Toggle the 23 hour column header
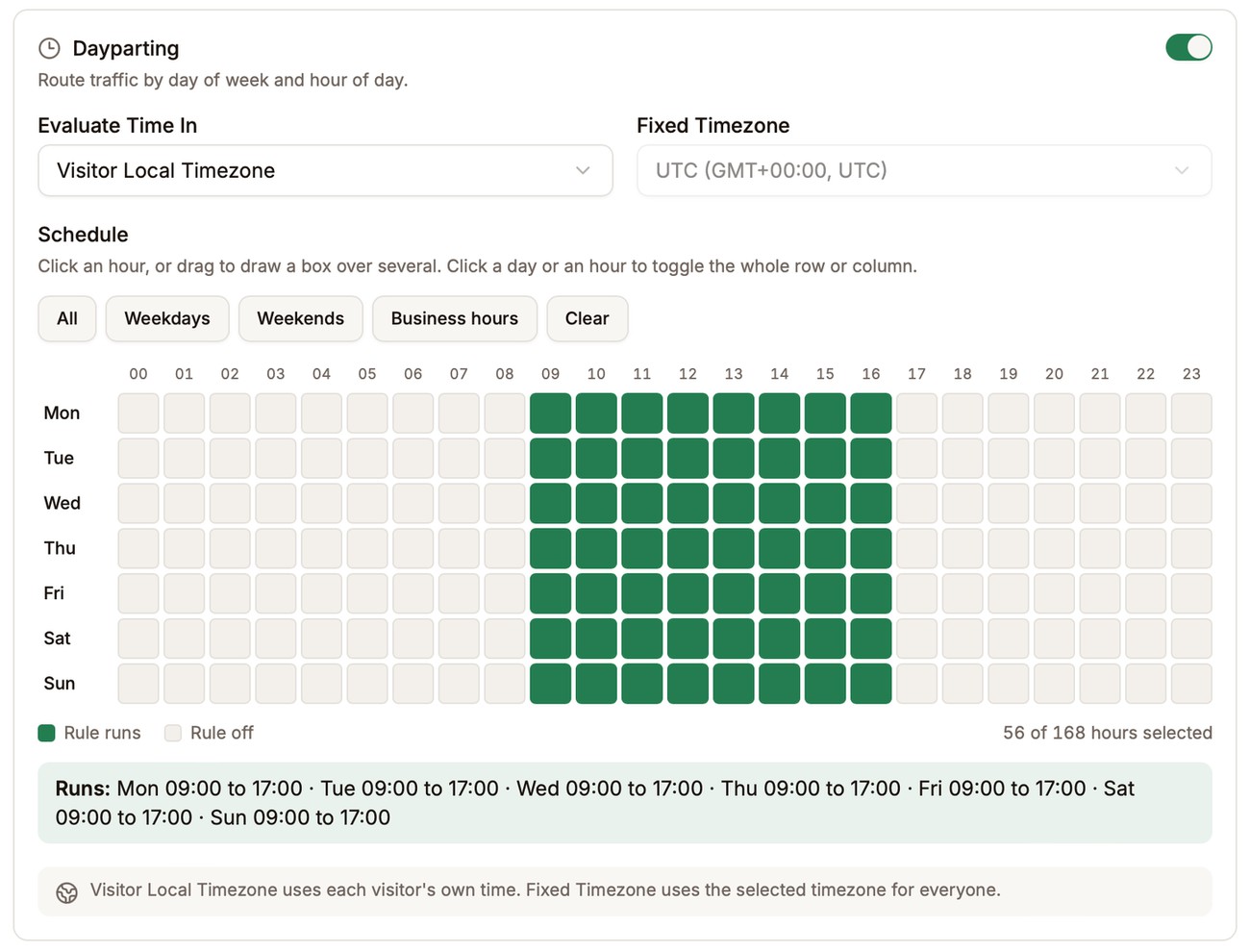 point(1191,374)
